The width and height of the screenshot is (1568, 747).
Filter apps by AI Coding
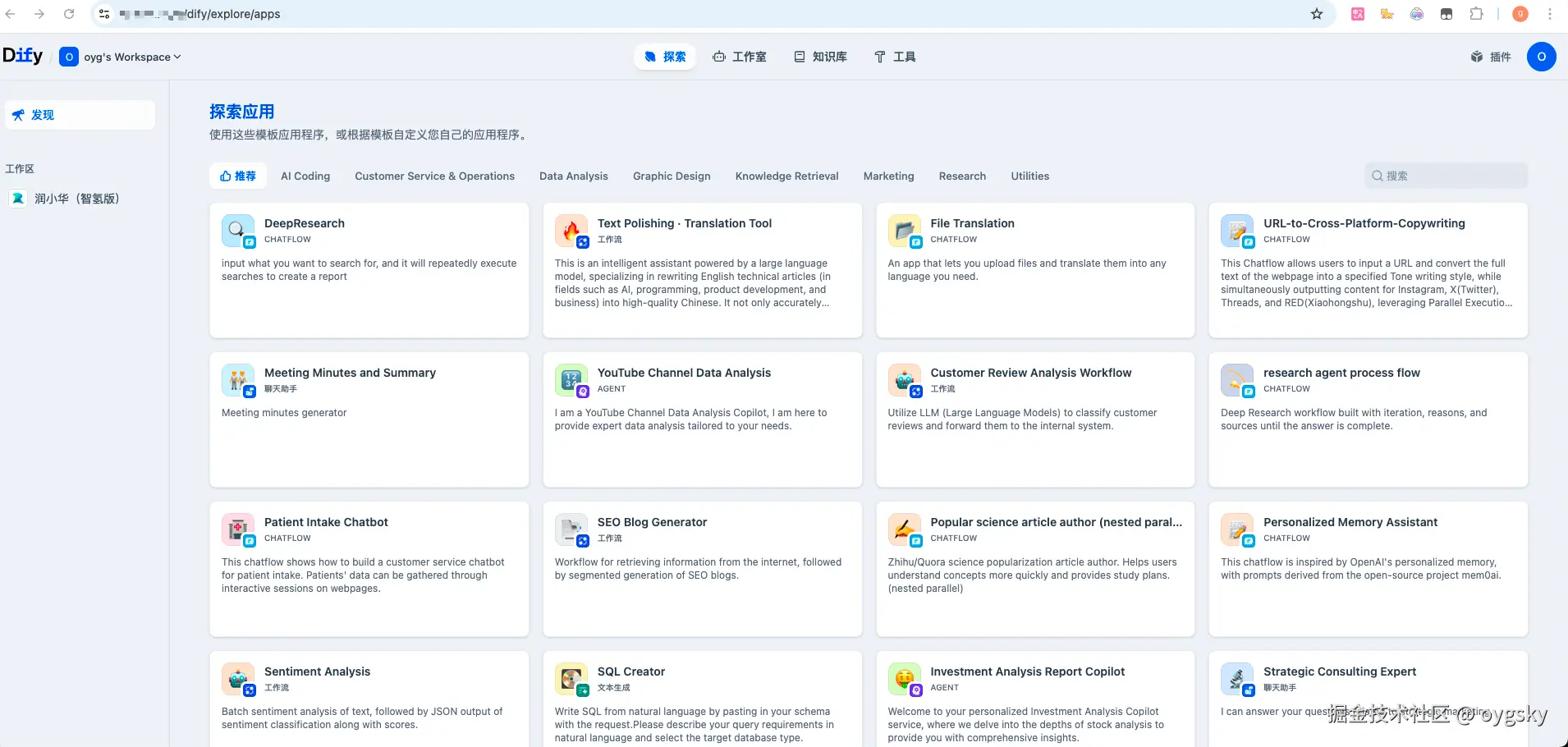(305, 176)
